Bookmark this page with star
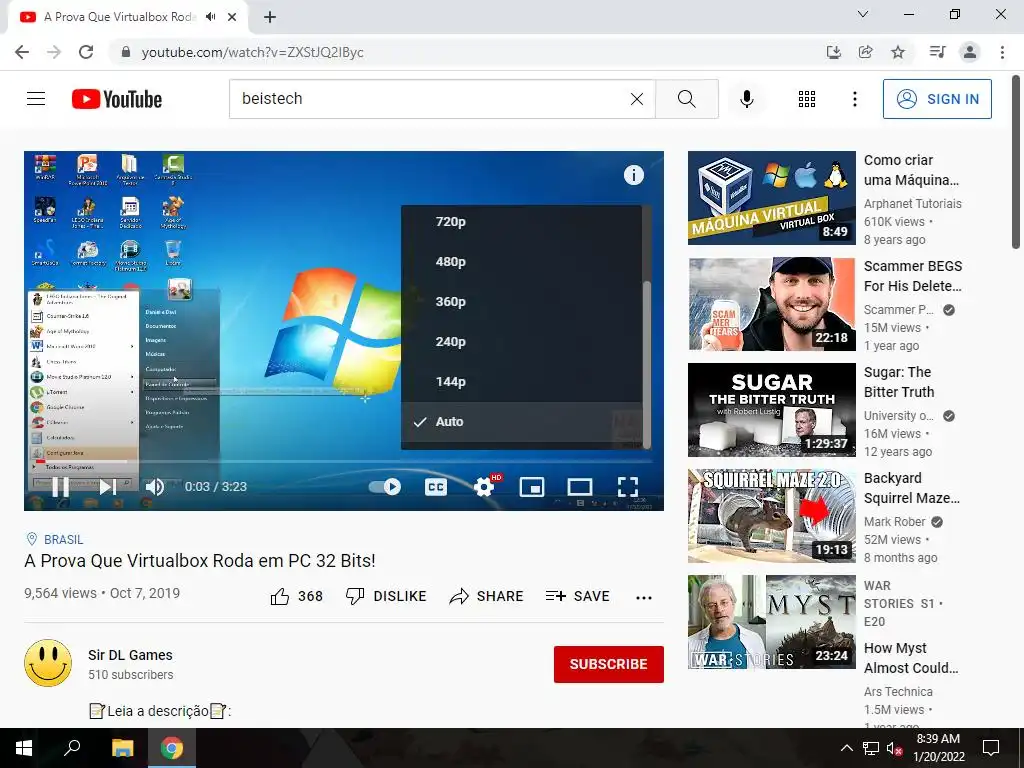1024x768 pixels. (x=898, y=52)
